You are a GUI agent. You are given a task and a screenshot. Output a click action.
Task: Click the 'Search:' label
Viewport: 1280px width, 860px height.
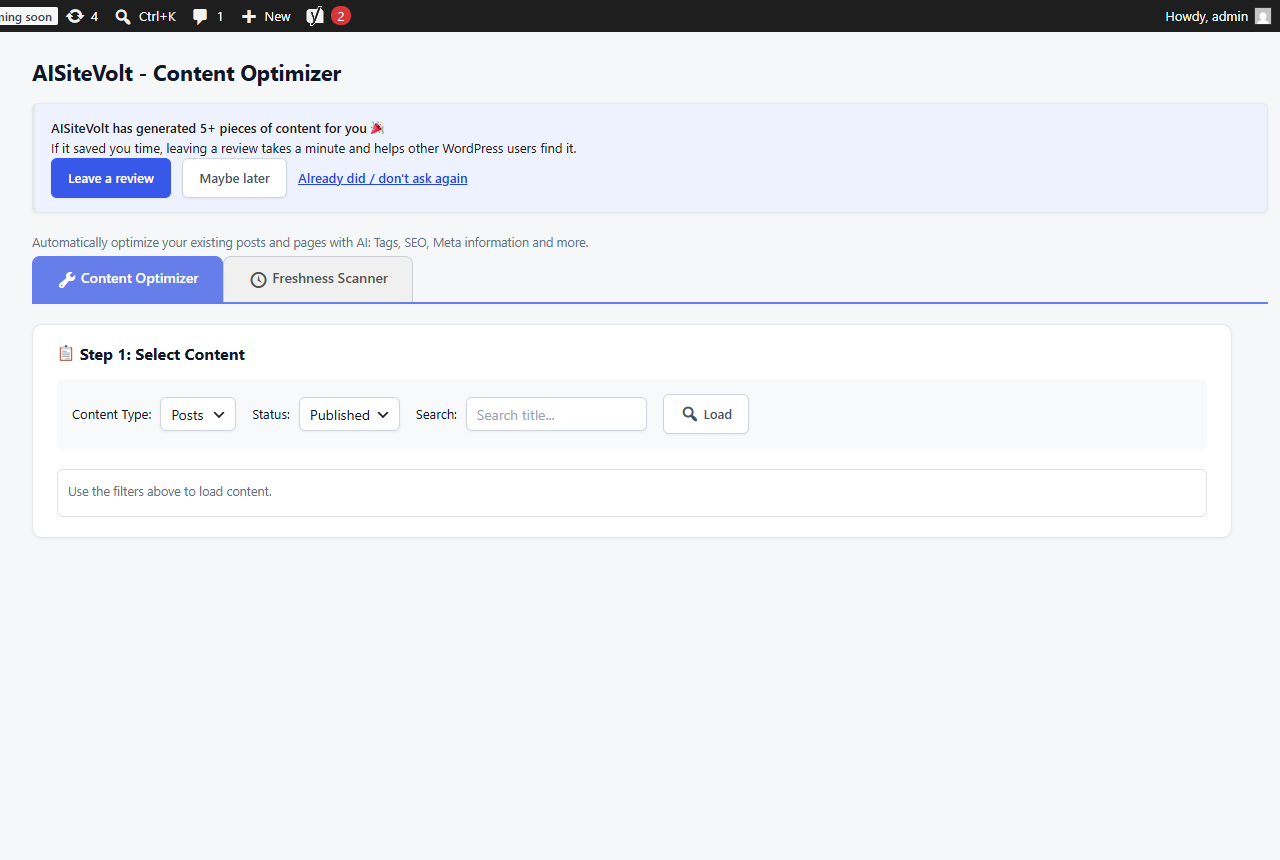(437, 414)
